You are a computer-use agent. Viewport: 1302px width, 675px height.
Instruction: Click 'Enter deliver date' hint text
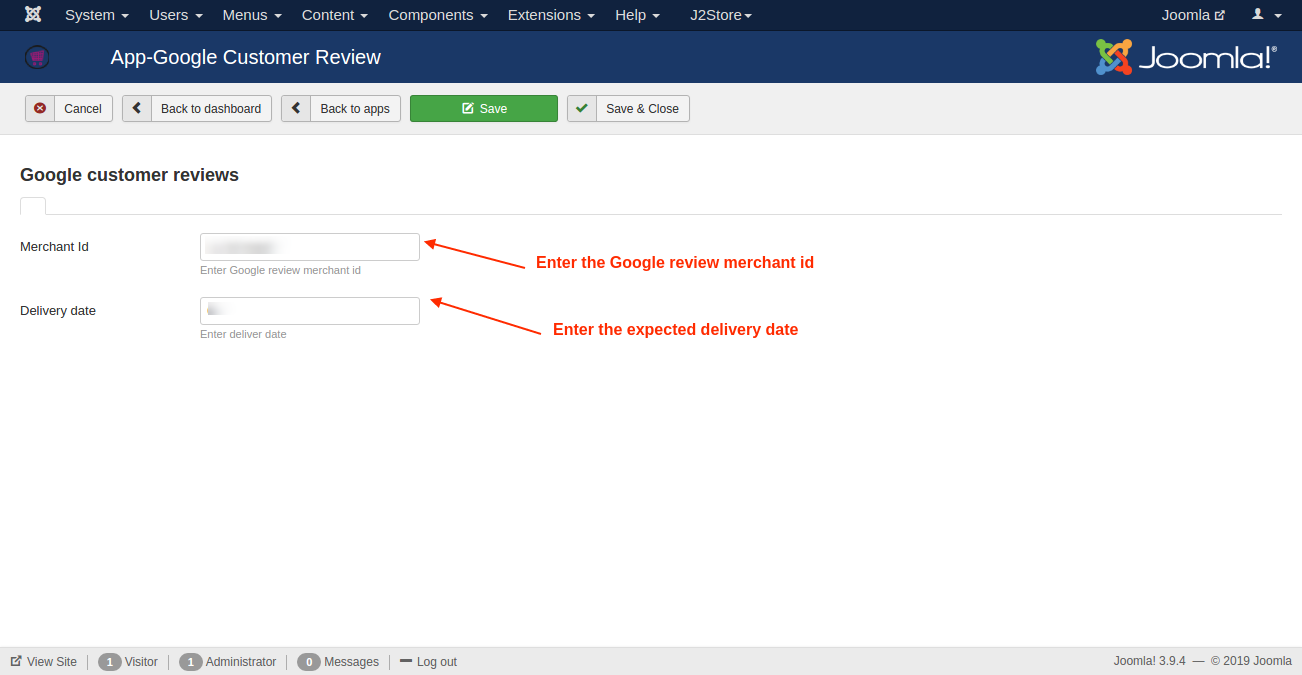pyautogui.click(x=243, y=335)
